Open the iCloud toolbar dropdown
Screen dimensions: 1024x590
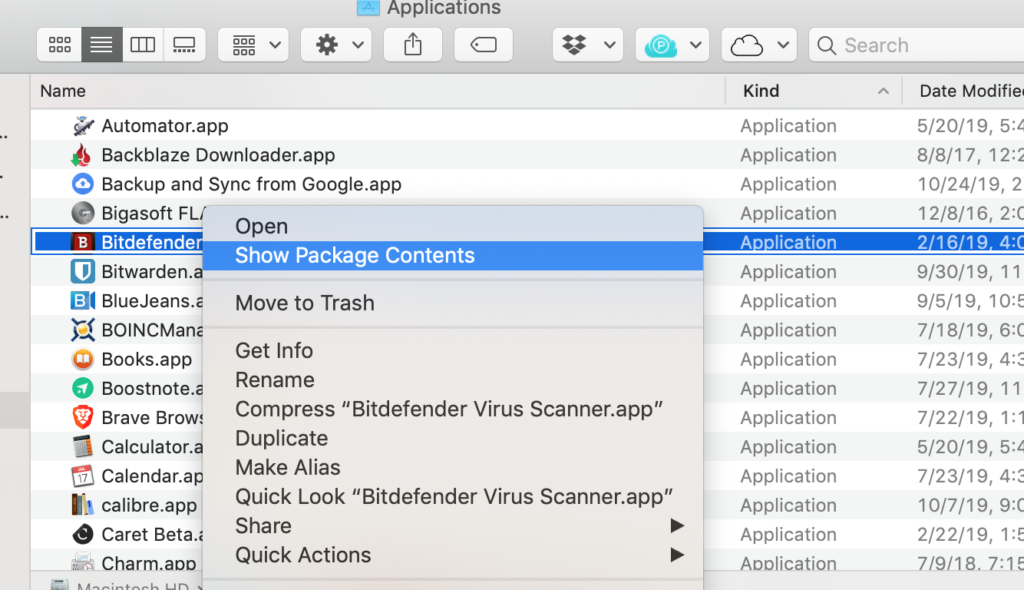click(759, 45)
